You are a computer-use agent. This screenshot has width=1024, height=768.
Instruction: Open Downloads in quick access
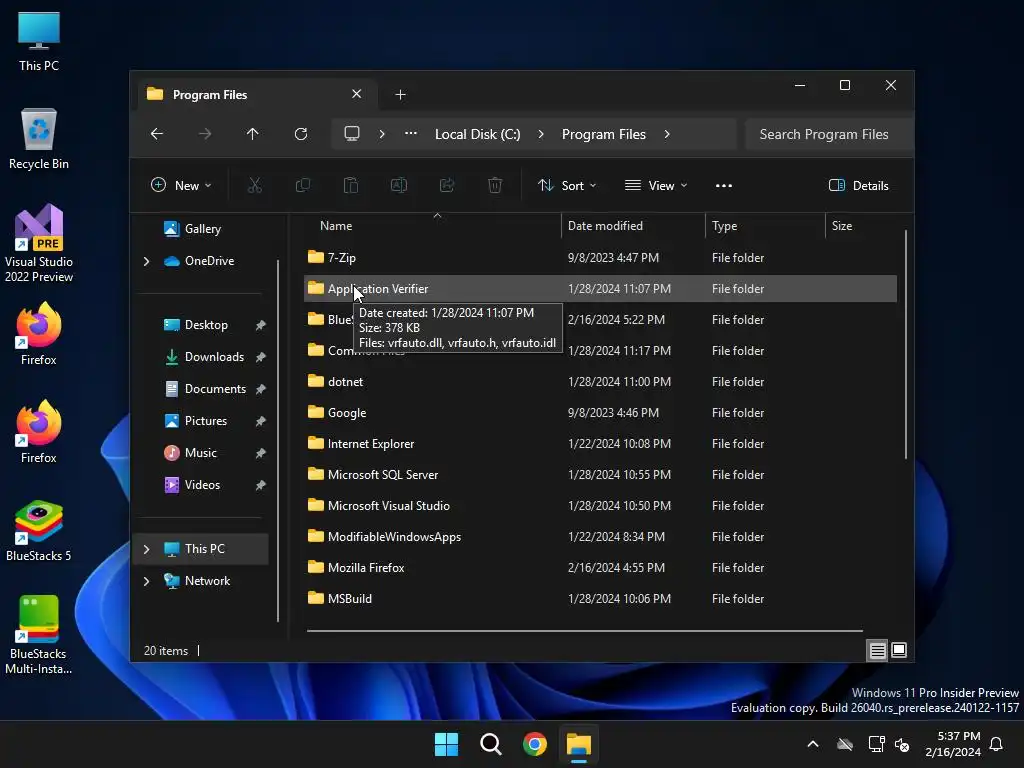point(204,357)
